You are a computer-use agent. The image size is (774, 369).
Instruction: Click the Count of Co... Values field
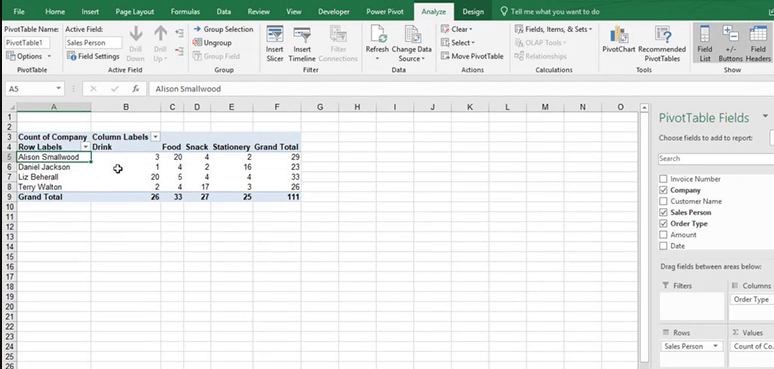(x=752, y=346)
